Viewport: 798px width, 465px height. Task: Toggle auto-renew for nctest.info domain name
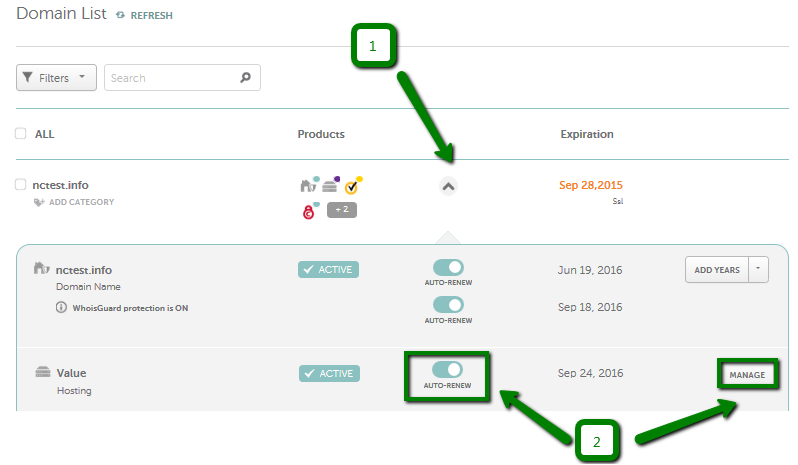(x=448, y=267)
